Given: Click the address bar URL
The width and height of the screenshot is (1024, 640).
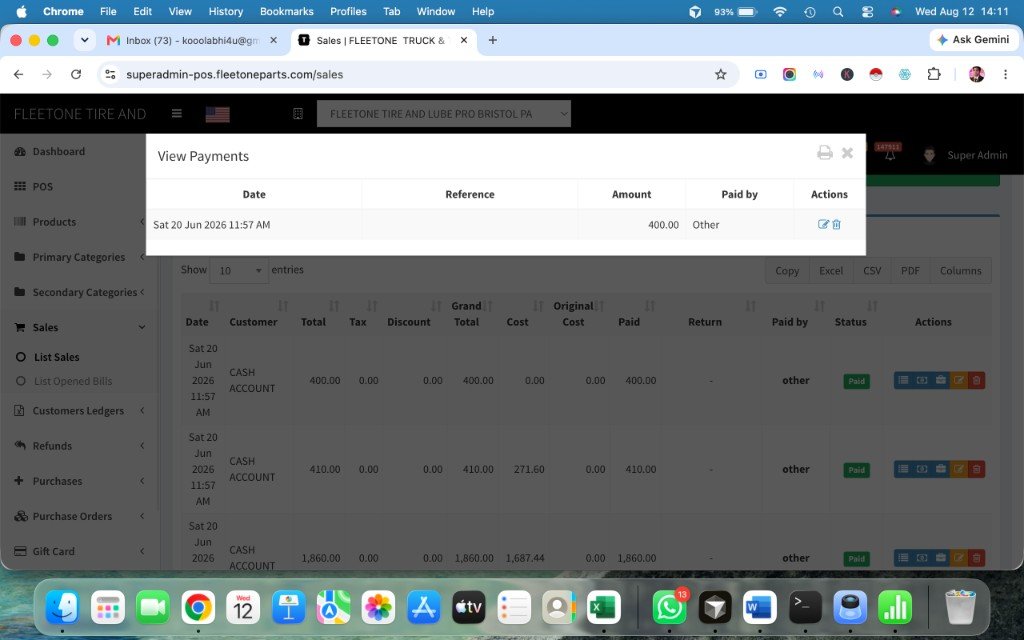Looking at the screenshot, I should click(234, 74).
